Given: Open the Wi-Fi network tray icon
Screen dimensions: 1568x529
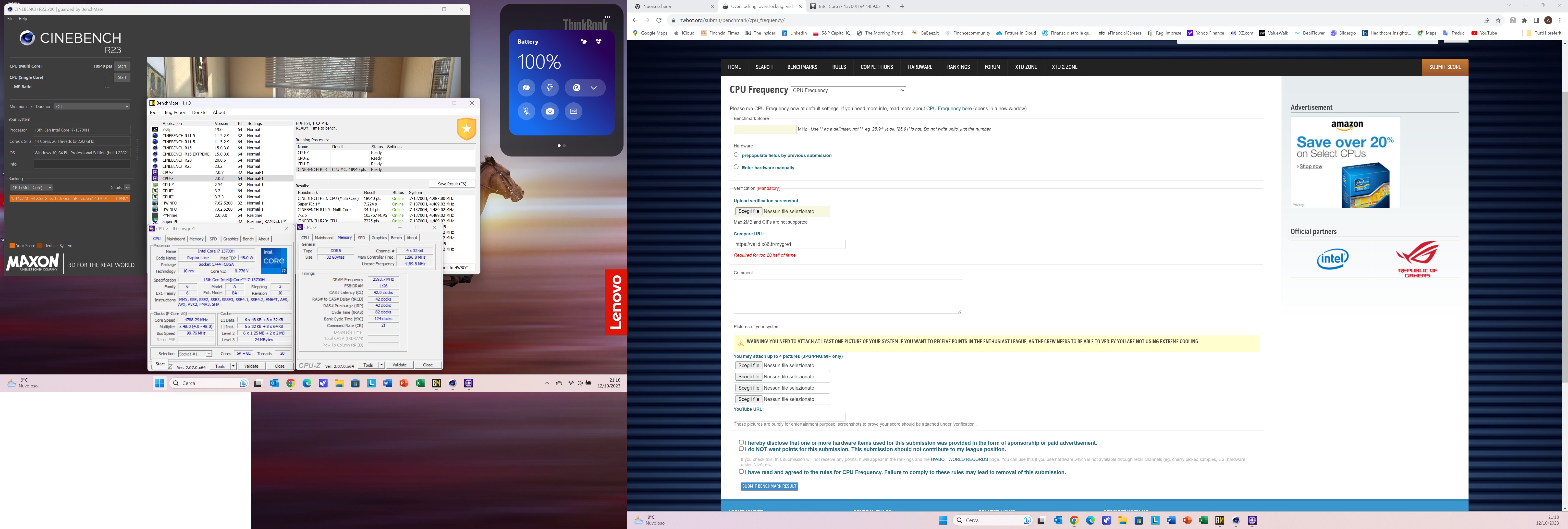Looking at the screenshot, I should (x=570, y=383).
